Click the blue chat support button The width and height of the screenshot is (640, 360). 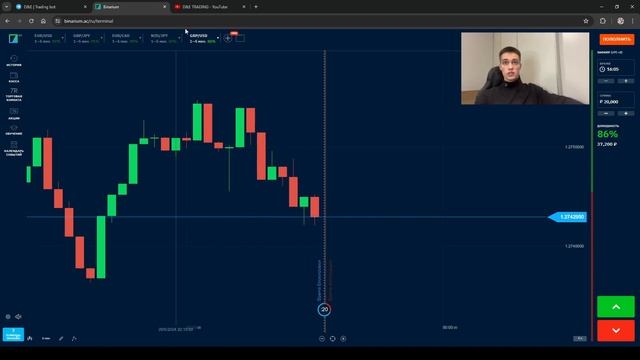point(13,334)
